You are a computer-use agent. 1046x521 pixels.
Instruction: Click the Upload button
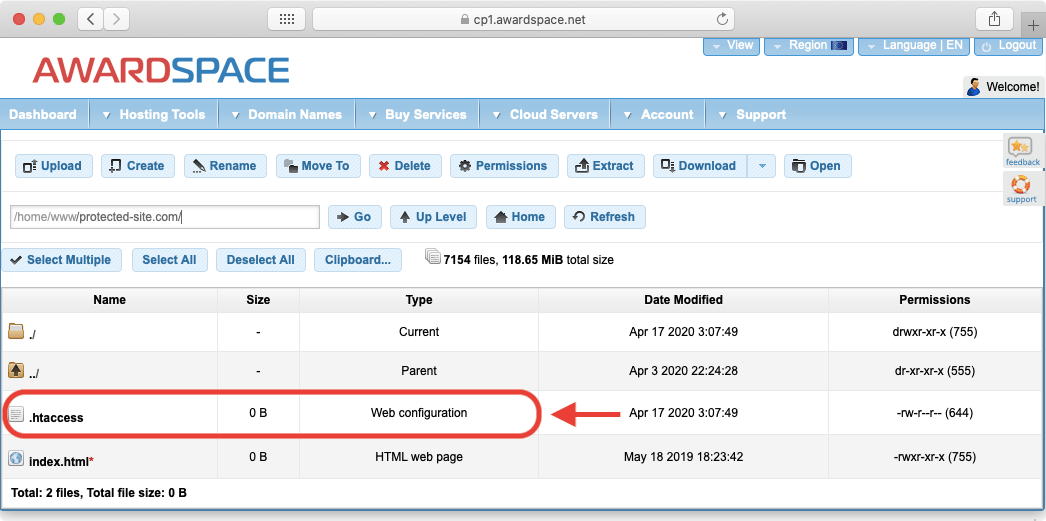(52, 166)
